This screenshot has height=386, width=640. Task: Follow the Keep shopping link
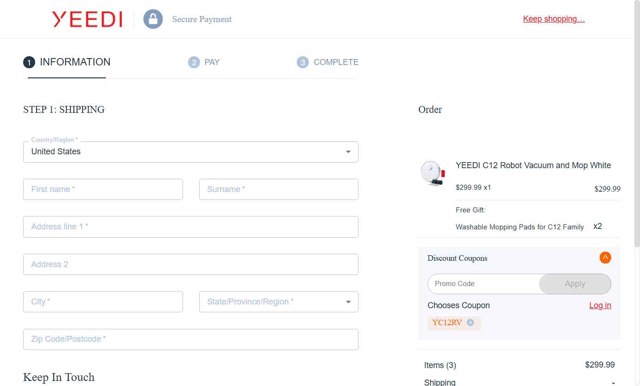[553, 19]
